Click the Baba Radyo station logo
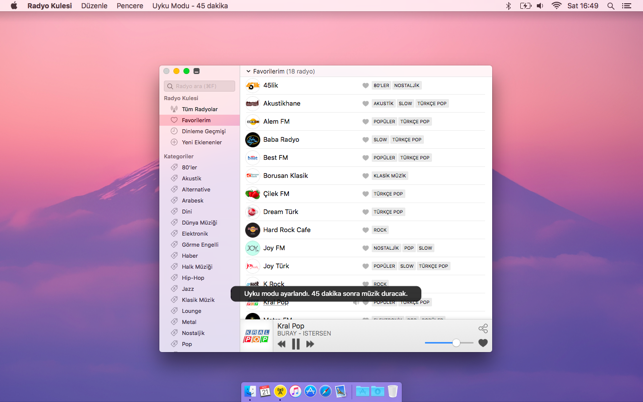The width and height of the screenshot is (643, 402). [253, 140]
